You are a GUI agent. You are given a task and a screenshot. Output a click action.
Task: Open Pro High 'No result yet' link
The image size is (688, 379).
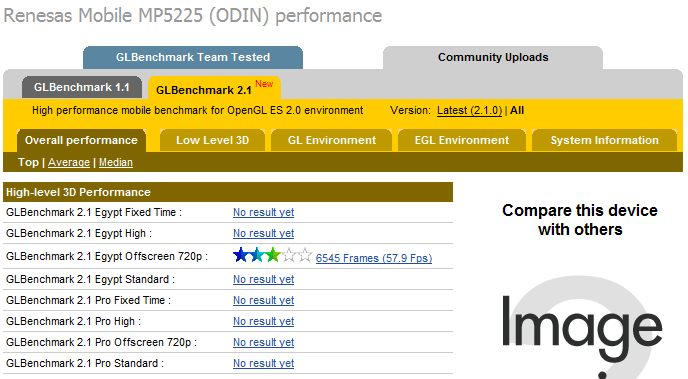pyautogui.click(x=263, y=322)
